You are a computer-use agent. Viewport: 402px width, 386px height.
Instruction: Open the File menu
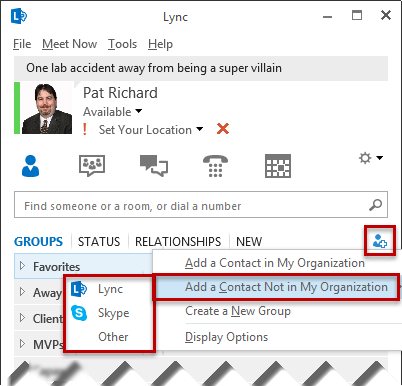(22, 44)
